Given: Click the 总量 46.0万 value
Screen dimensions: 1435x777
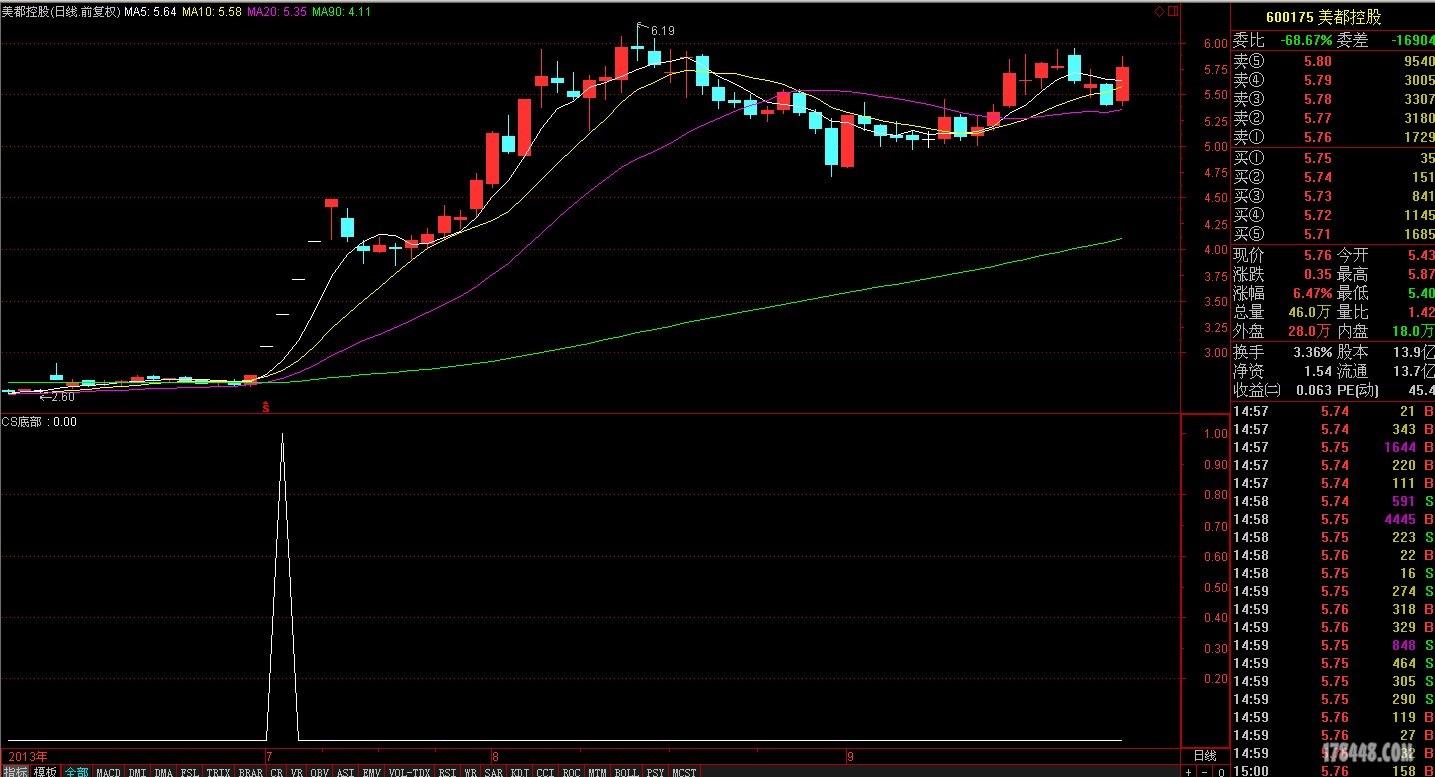Looking at the screenshot, I should coord(1311,313).
